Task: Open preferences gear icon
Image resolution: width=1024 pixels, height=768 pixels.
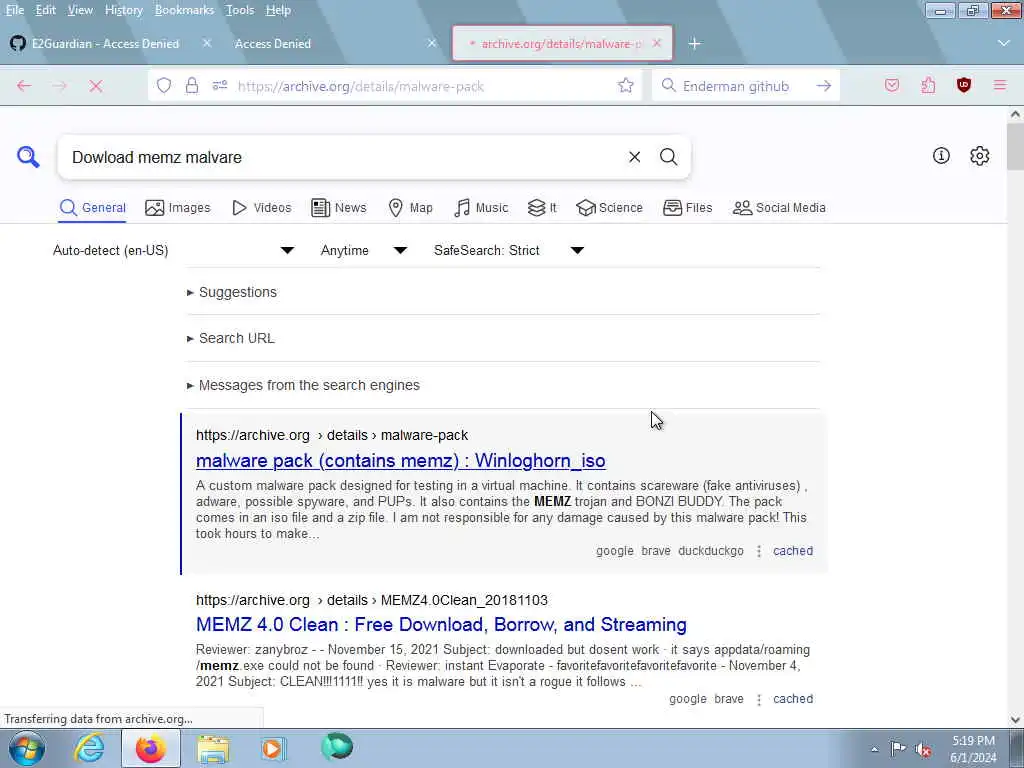Action: tap(980, 155)
